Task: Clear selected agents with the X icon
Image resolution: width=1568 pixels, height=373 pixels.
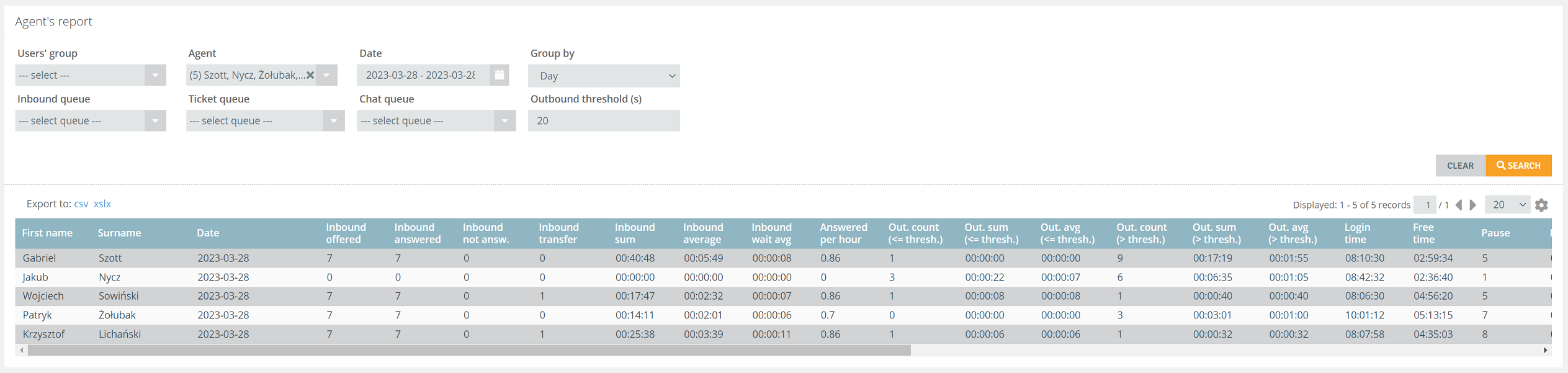Action: pos(310,75)
